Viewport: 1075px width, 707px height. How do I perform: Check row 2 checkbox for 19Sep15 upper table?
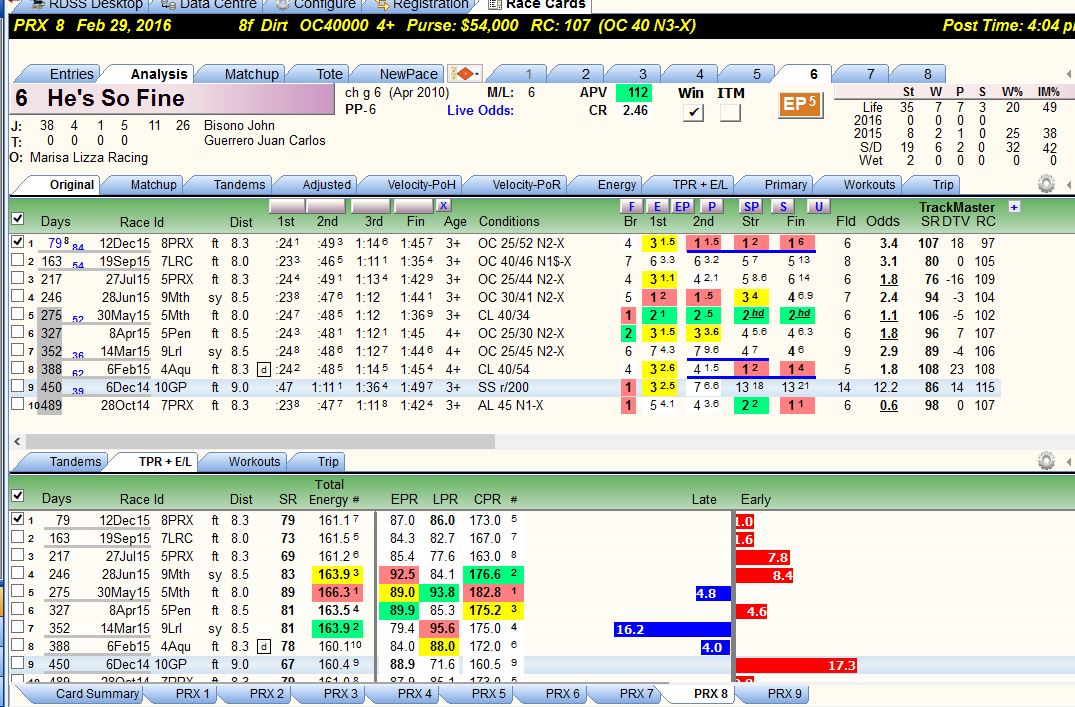click(18, 261)
